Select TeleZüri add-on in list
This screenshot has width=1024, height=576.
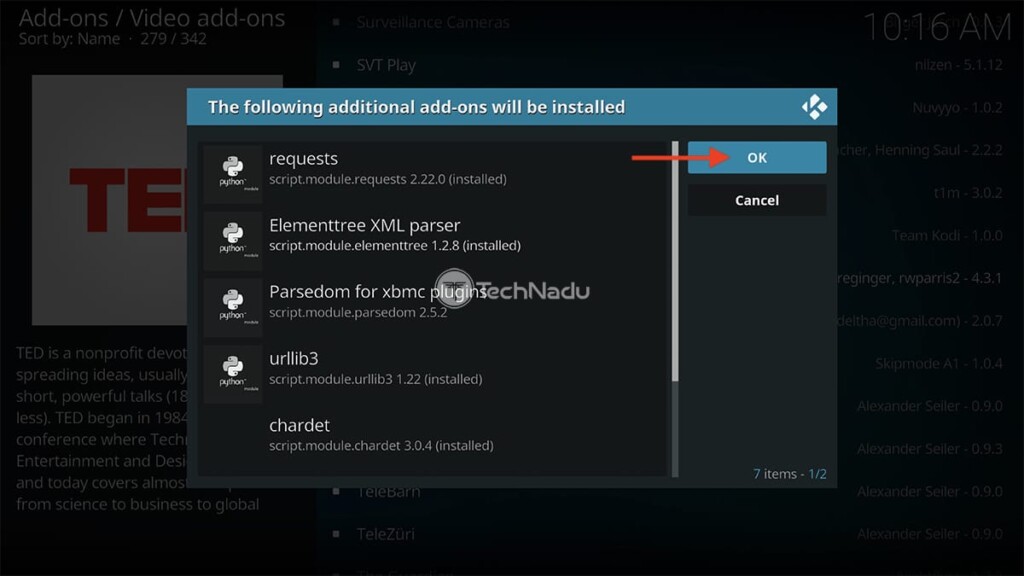click(388, 534)
